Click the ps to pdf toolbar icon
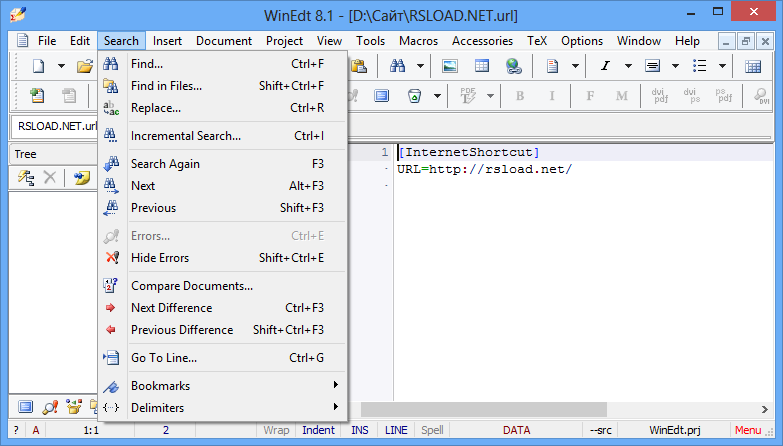This screenshot has width=783, height=446. click(724, 95)
